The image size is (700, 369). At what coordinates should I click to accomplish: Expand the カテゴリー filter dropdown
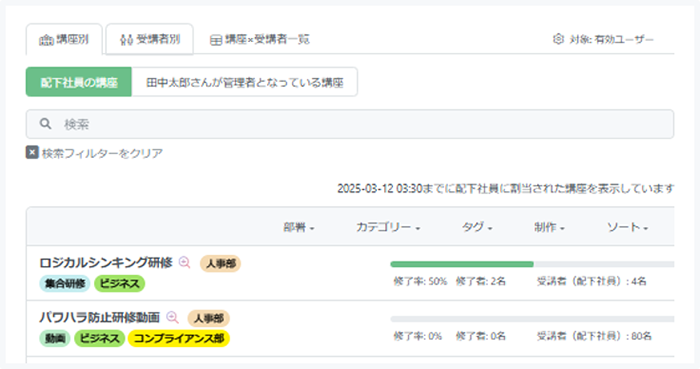[388, 228]
